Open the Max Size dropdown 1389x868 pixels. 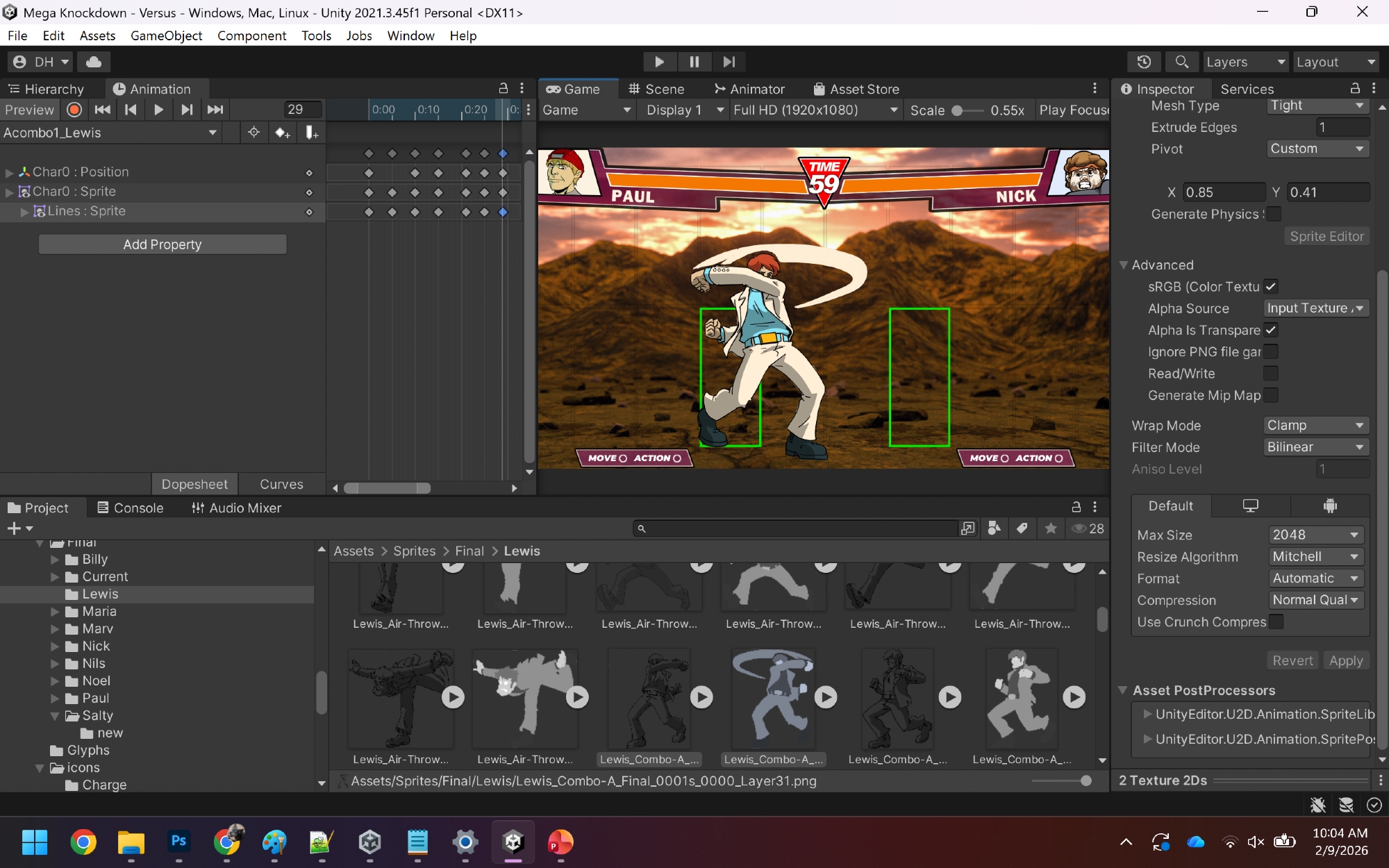click(1315, 535)
